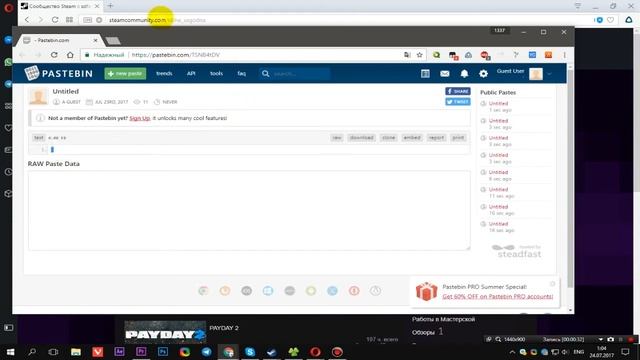Go back in the Chrome window
The height and width of the screenshot is (360, 640).
[22, 55]
